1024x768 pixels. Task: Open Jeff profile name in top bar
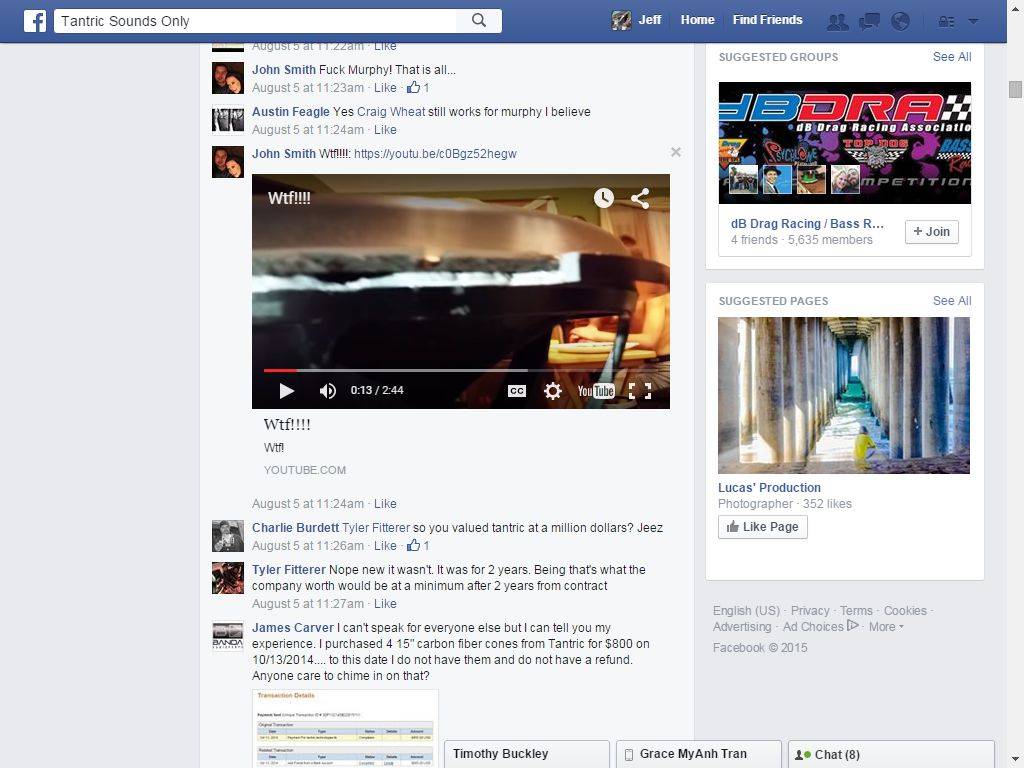[x=650, y=20]
